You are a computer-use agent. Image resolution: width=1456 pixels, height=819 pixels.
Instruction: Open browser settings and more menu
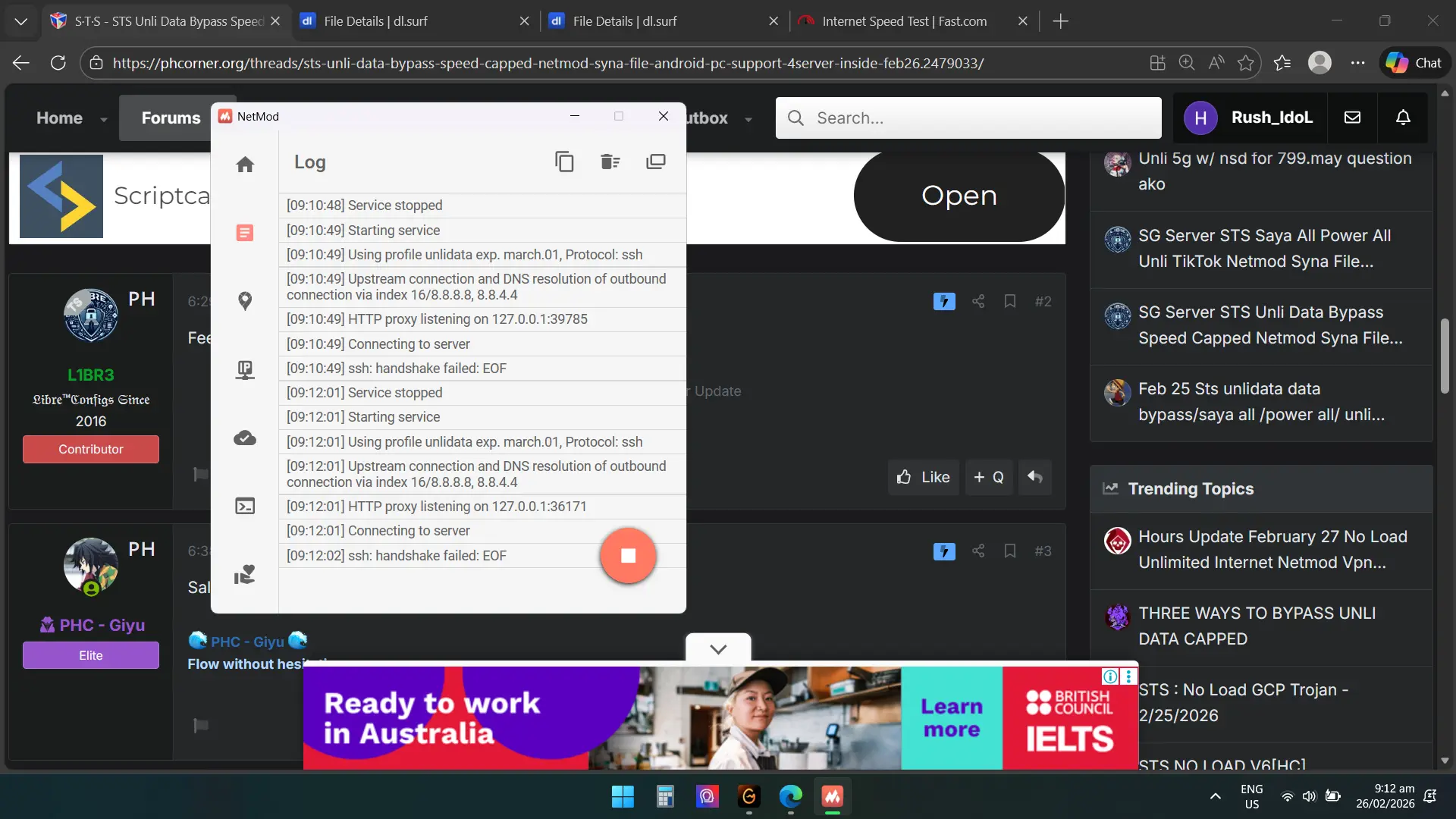tap(1357, 63)
